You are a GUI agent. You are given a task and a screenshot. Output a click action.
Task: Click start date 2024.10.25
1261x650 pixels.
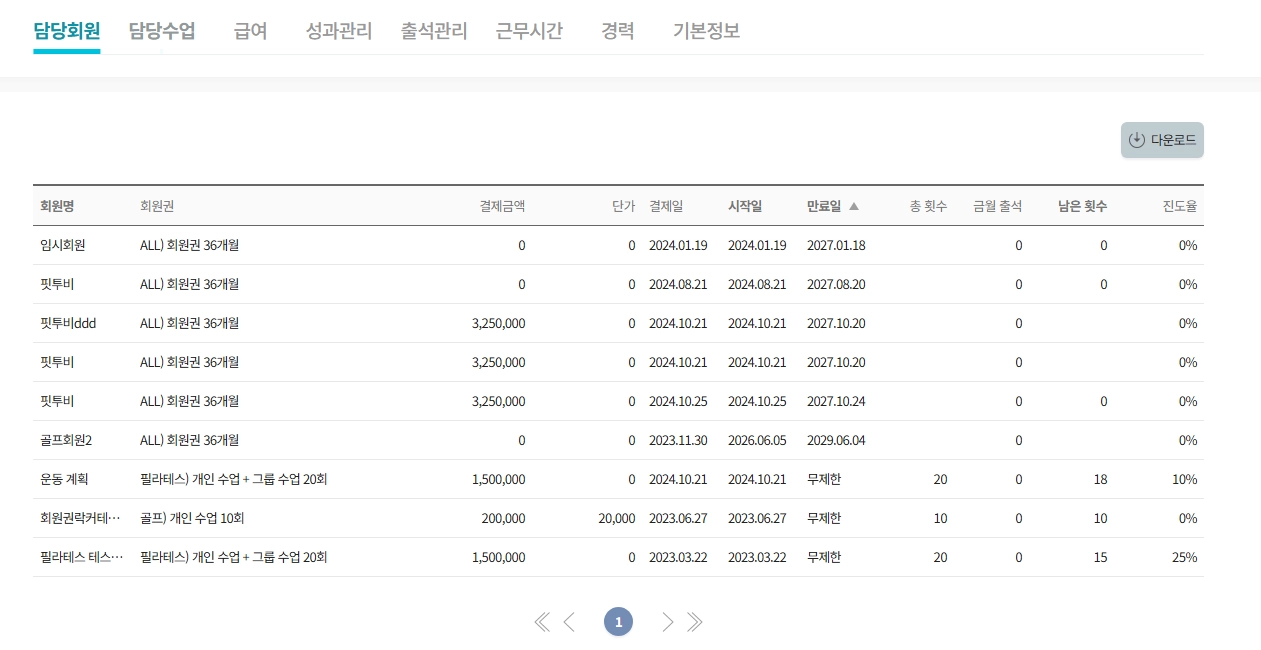click(x=757, y=401)
